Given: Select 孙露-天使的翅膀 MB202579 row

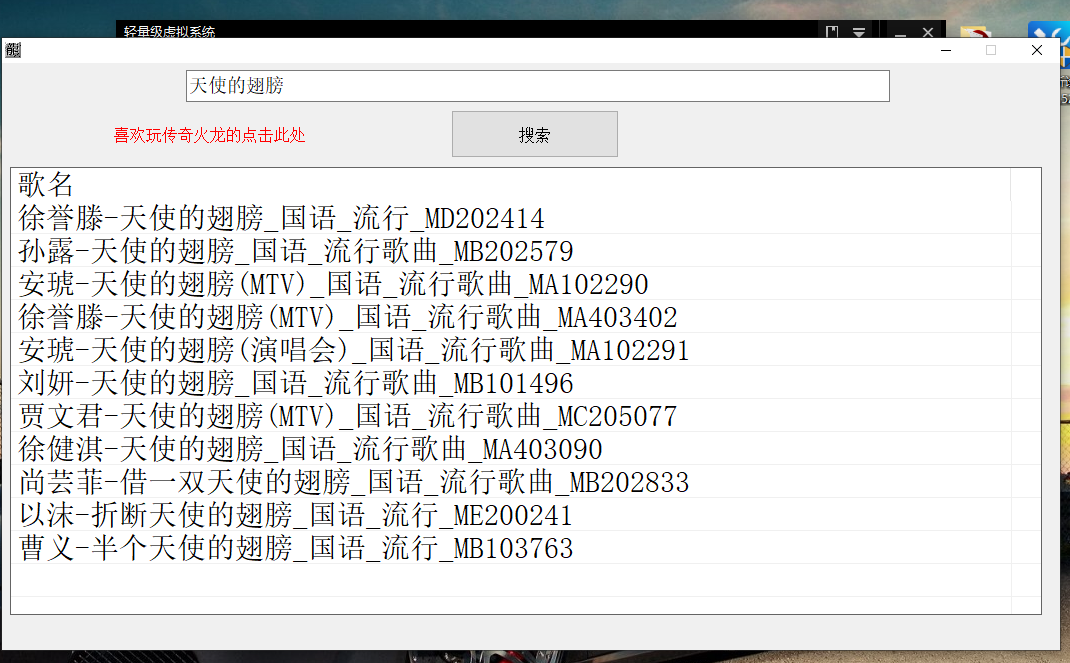Looking at the screenshot, I should [296, 251].
